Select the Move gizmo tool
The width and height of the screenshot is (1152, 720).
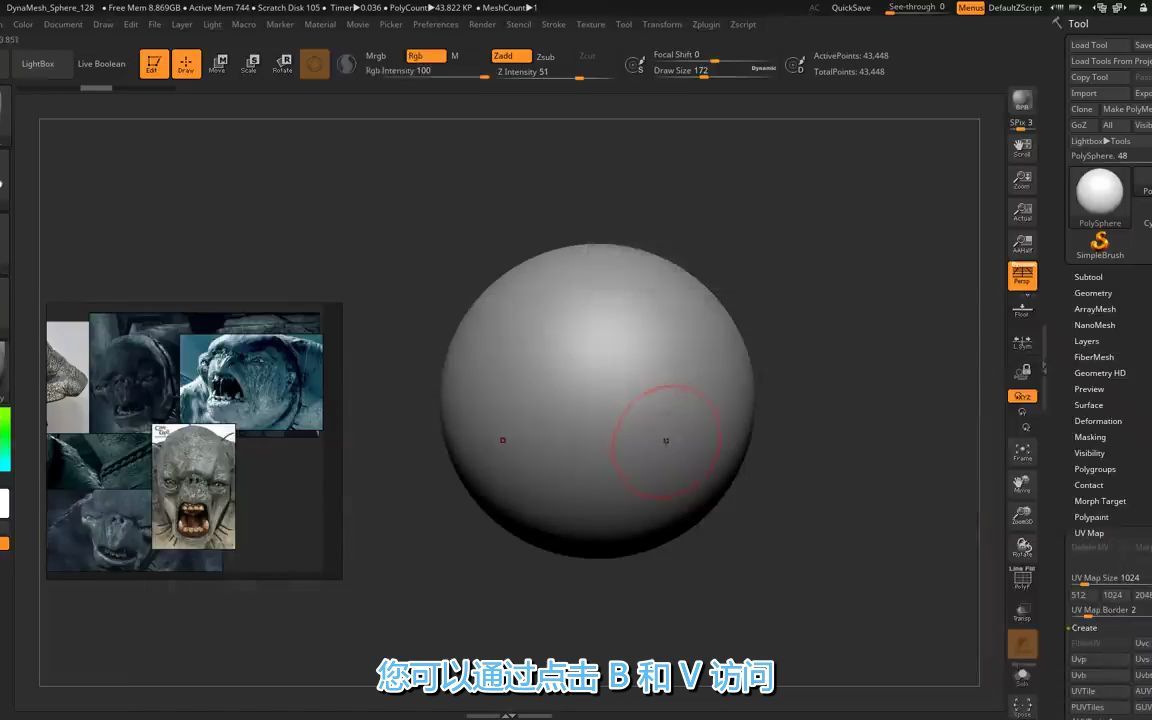(219, 63)
